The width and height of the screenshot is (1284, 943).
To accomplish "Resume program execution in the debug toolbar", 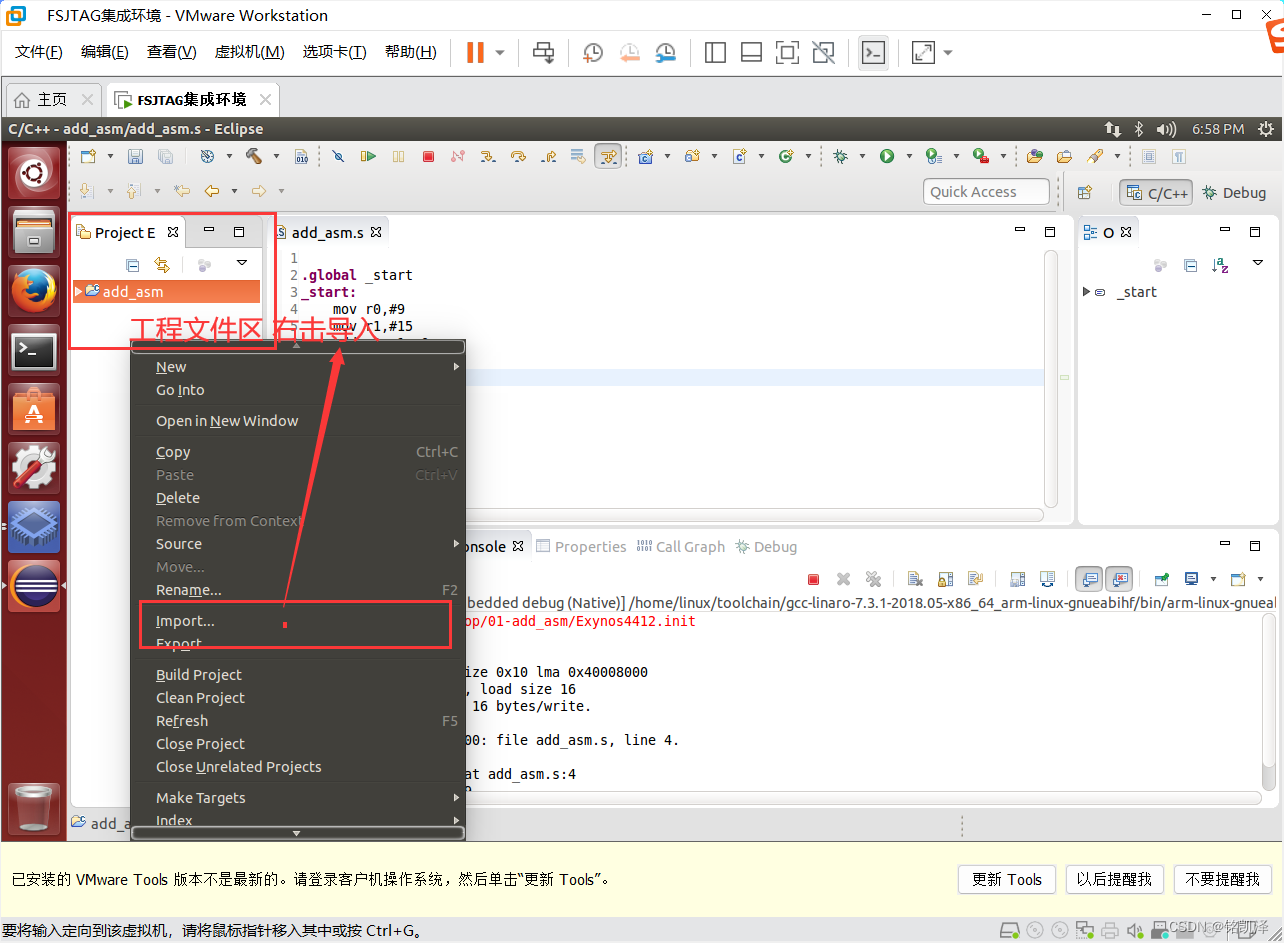I will click(x=369, y=157).
